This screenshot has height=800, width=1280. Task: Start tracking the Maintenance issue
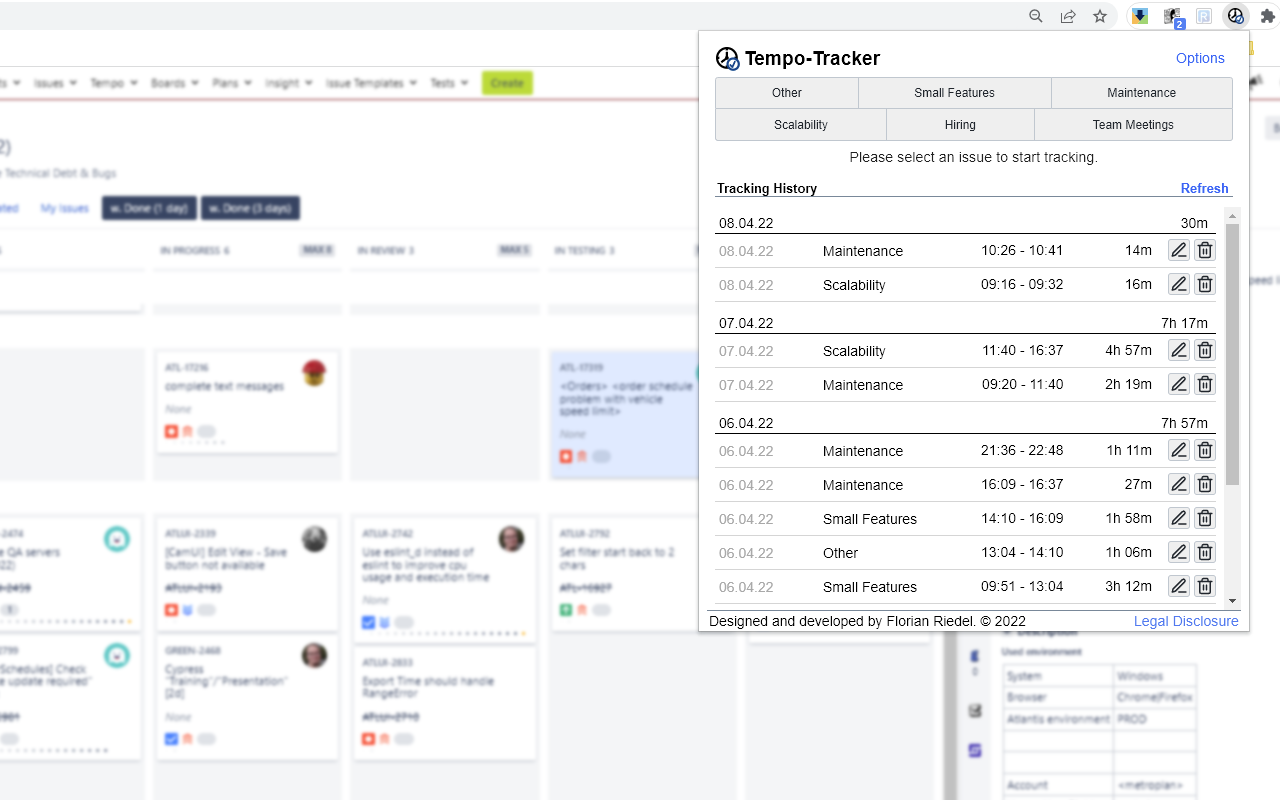click(1142, 93)
